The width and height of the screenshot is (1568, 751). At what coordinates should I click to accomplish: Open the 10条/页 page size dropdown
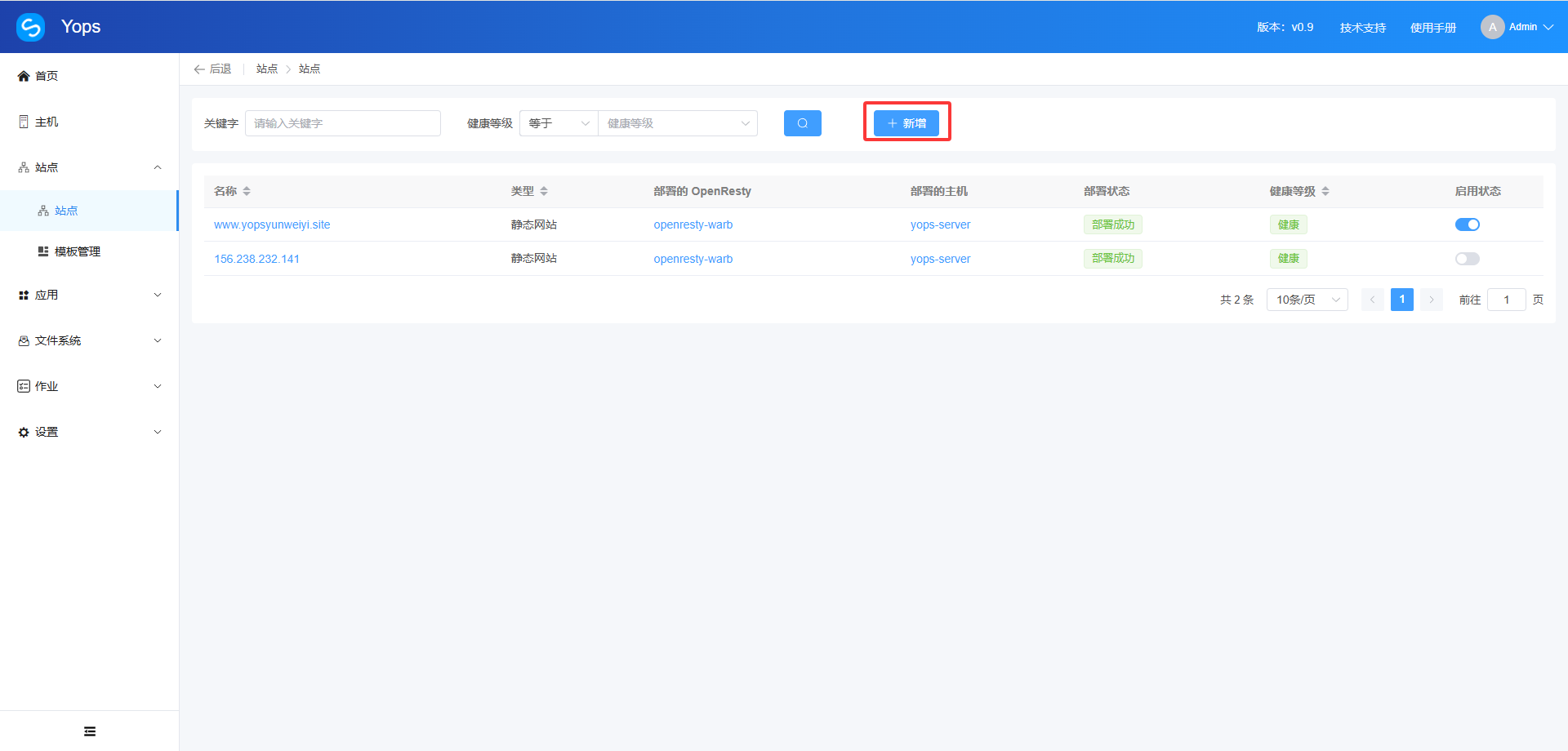[1307, 300]
